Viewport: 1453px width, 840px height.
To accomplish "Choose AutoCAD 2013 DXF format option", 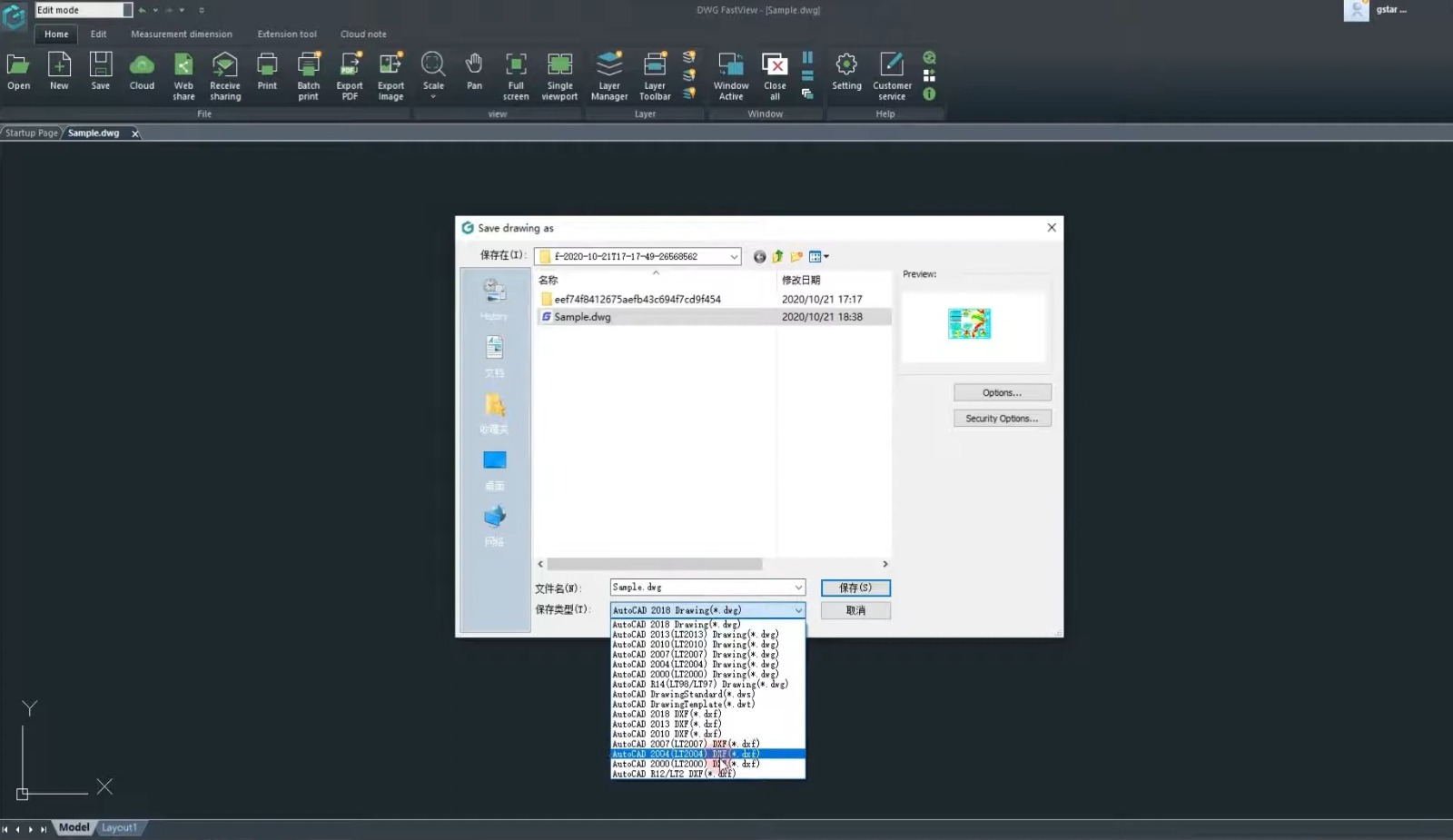I will 667,725.
